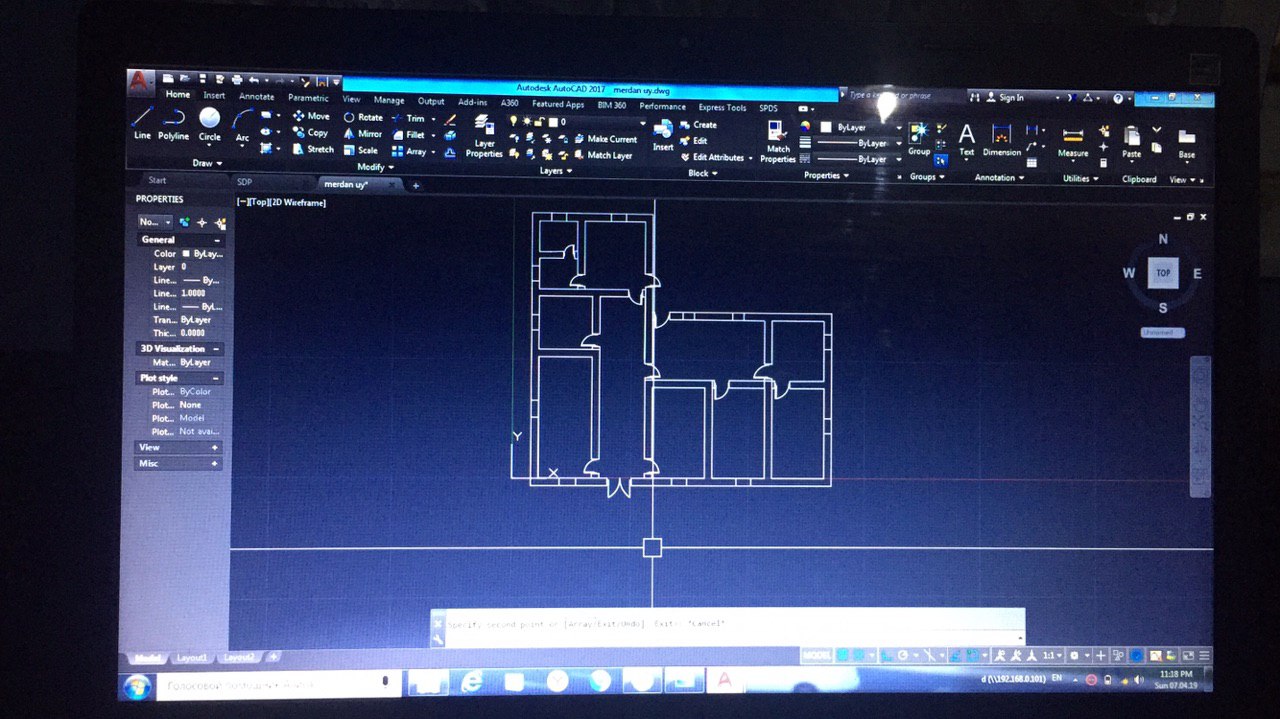Expand the Properties ribbon panel dropdown
Screen dimensions: 1280x719
[x=826, y=175]
